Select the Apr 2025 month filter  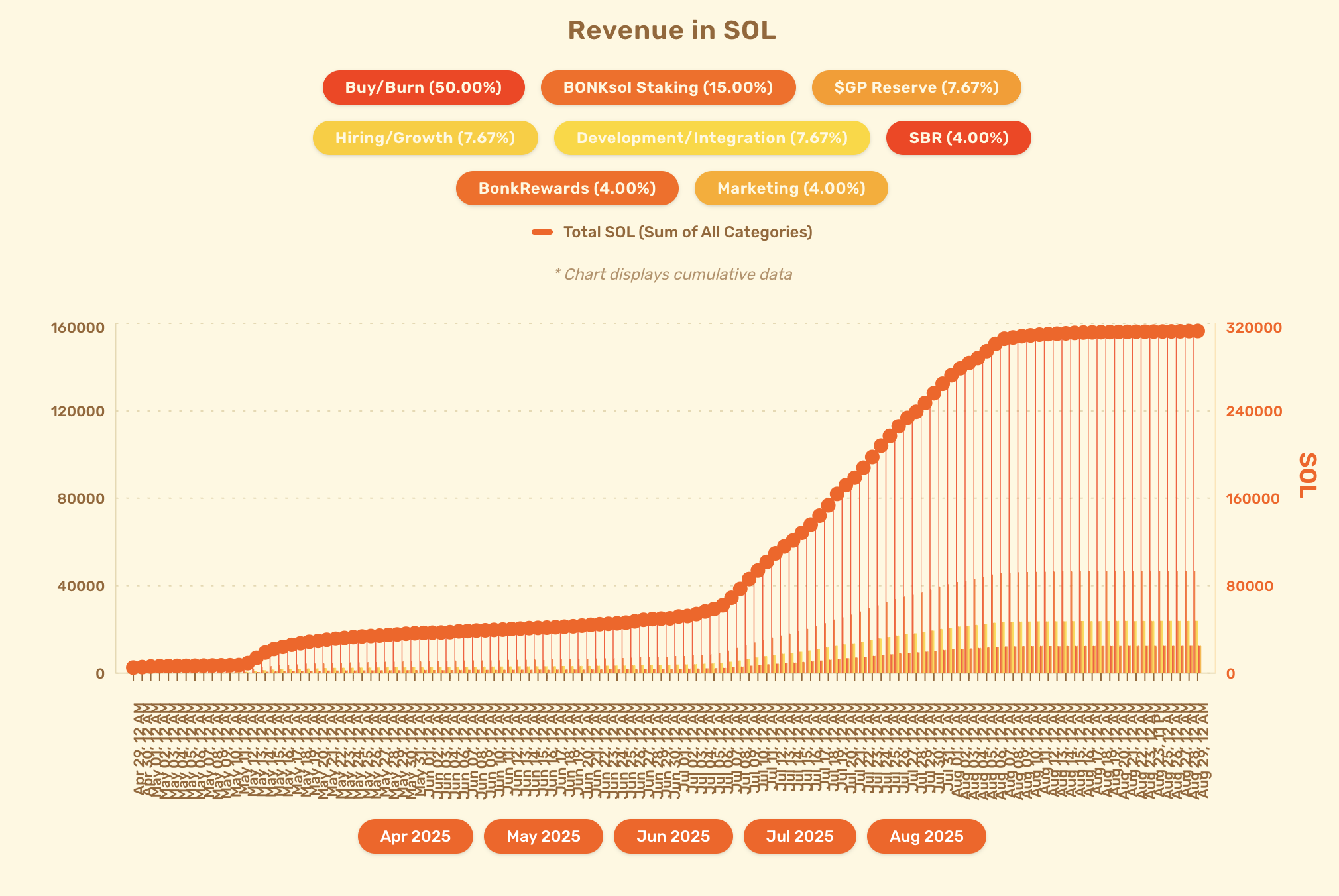point(415,836)
